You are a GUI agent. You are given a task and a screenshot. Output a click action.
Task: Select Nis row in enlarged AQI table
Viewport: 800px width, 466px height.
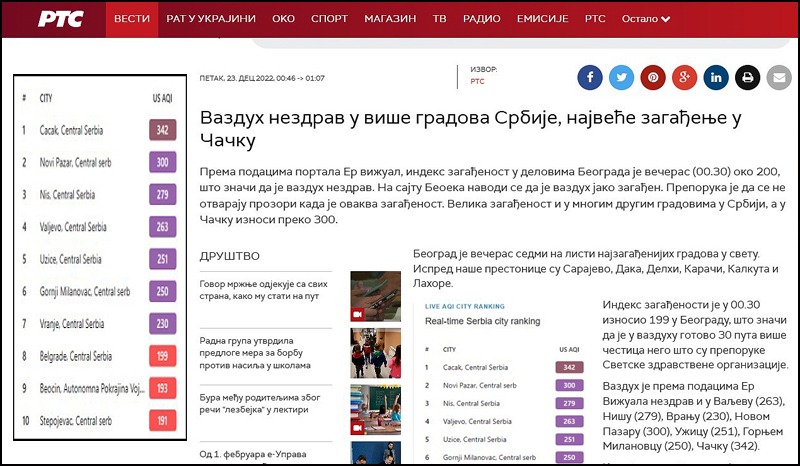pos(99,194)
